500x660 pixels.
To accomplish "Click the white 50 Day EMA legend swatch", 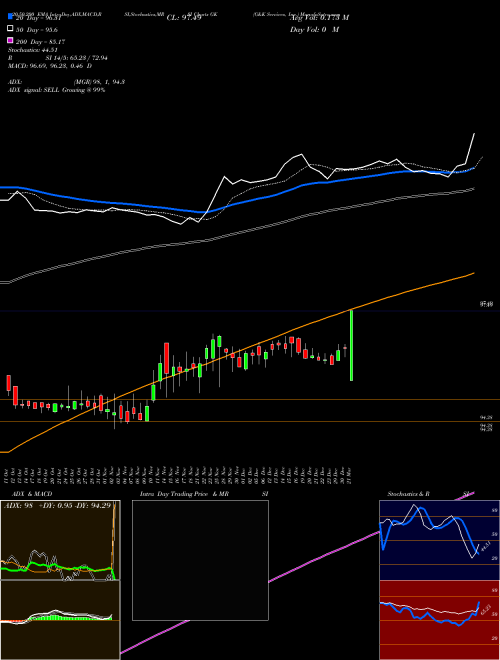I will (x=10, y=29).
